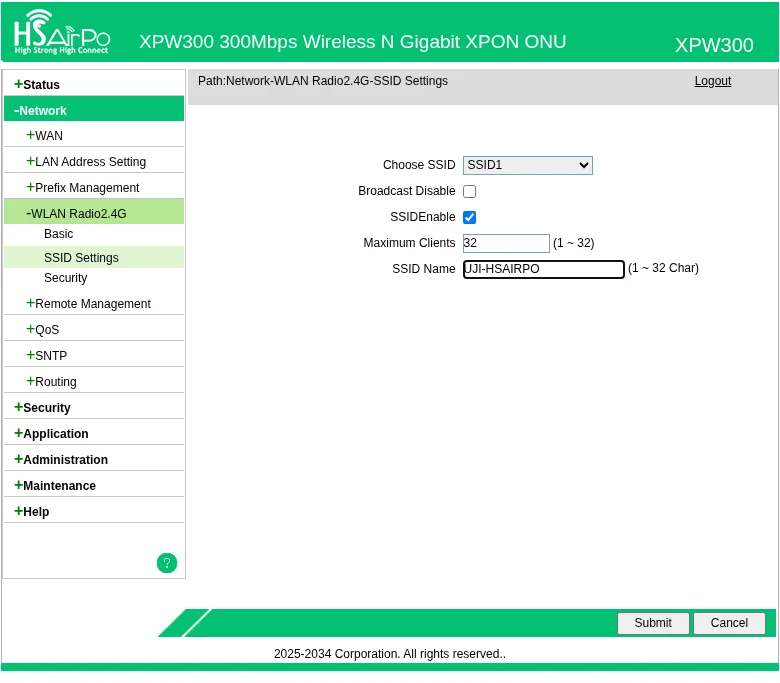Click the Maximum Clients input field

click(506, 243)
